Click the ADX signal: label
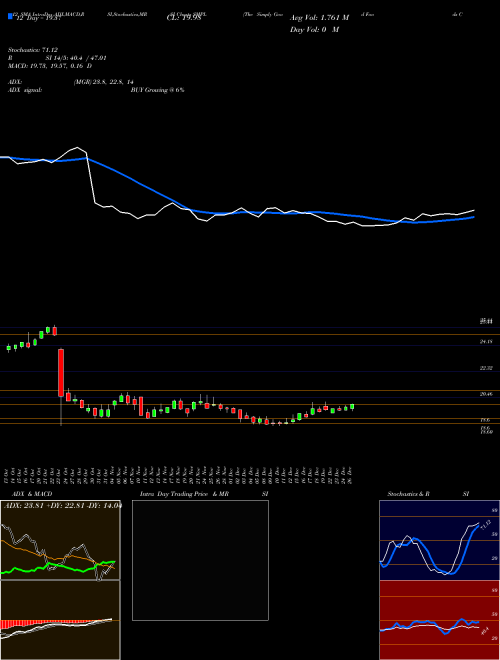This screenshot has height=660, width=500. click(25, 90)
